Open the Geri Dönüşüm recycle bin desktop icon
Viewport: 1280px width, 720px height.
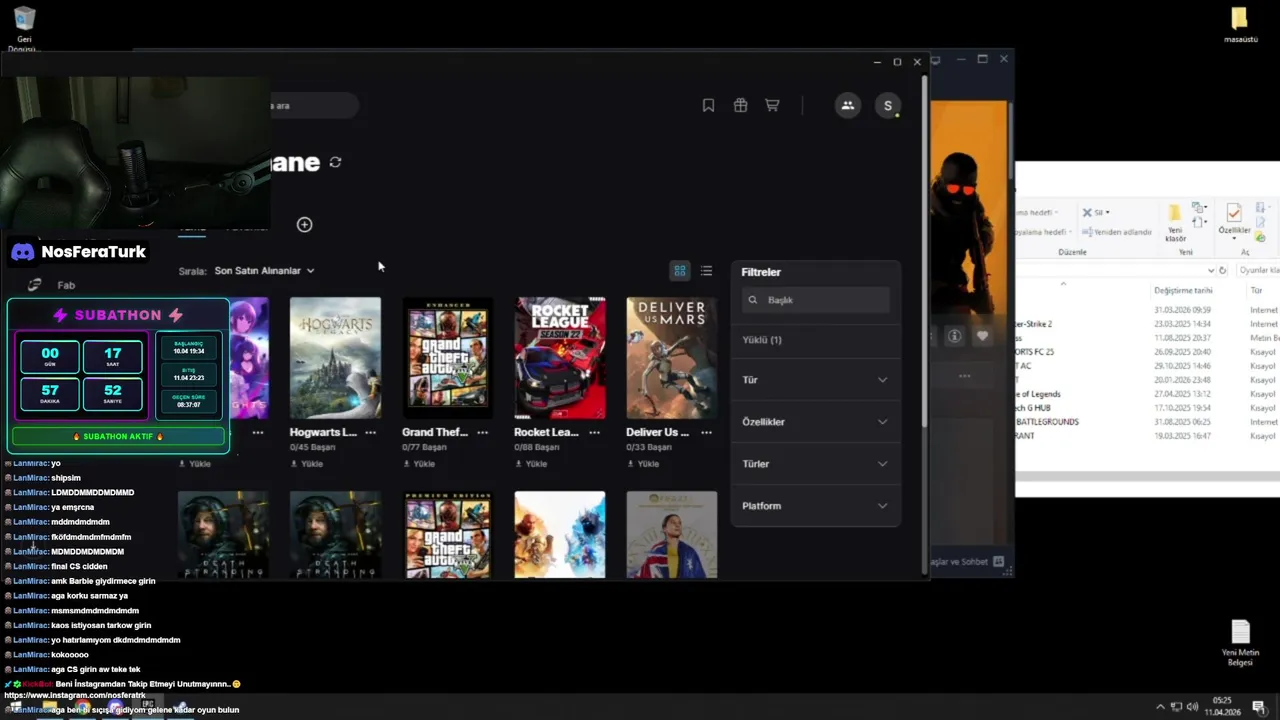(x=25, y=29)
